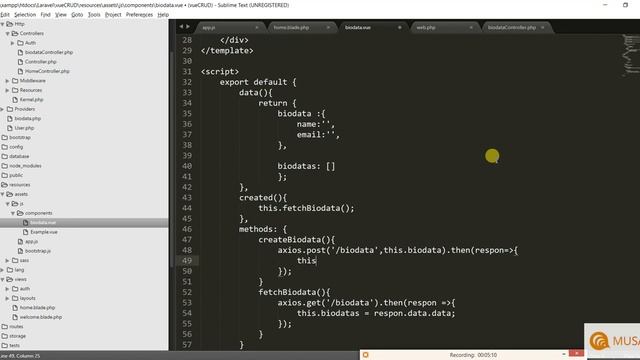Click unsaved dot on biodata.vue tab
The image size is (640, 360).
coord(400,27)
